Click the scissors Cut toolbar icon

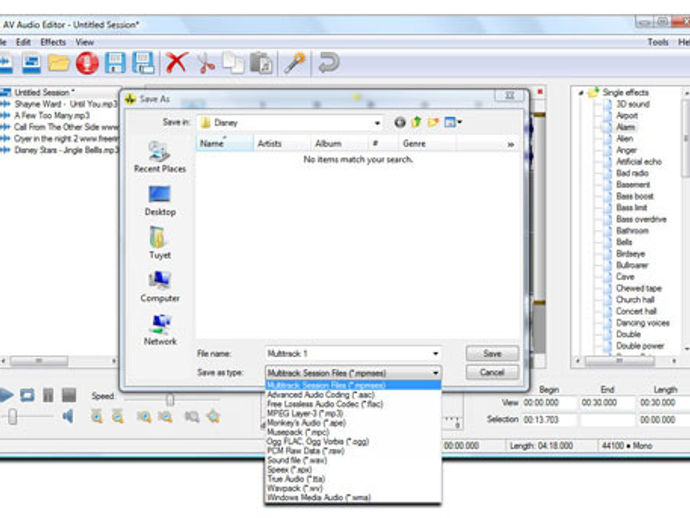click(206, 63)
